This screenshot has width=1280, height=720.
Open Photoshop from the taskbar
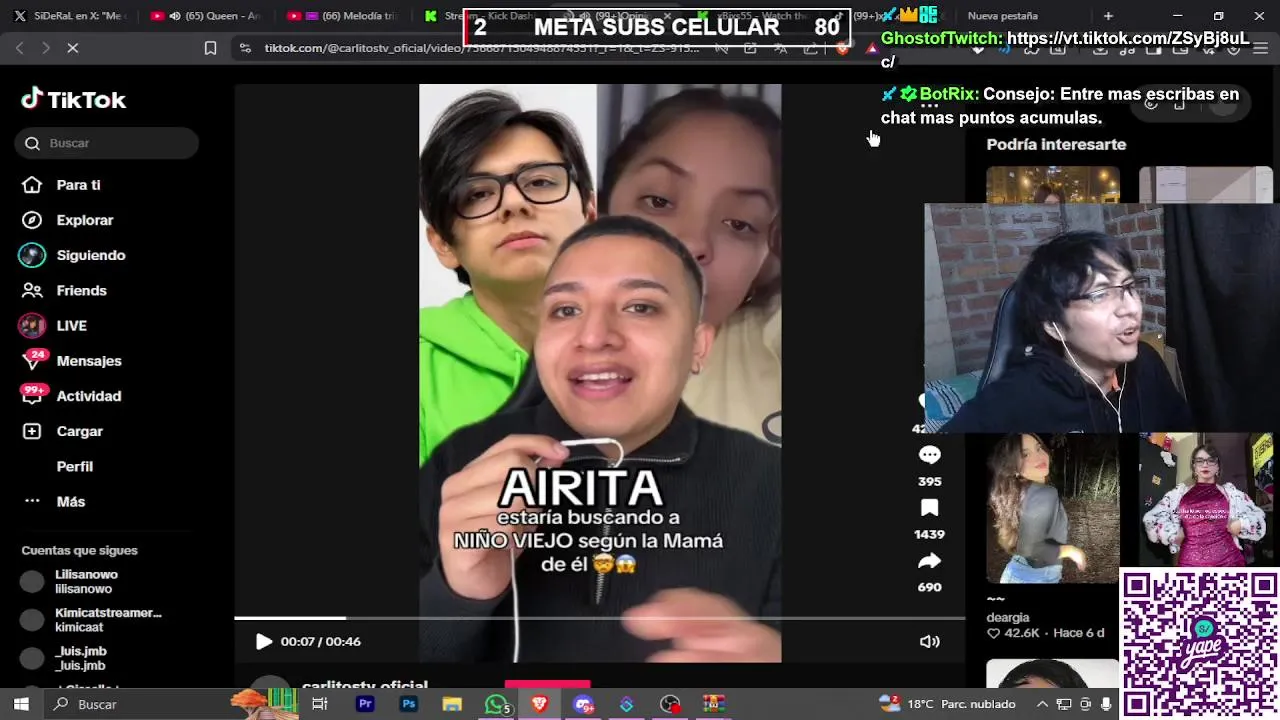(x=408, y=704)
